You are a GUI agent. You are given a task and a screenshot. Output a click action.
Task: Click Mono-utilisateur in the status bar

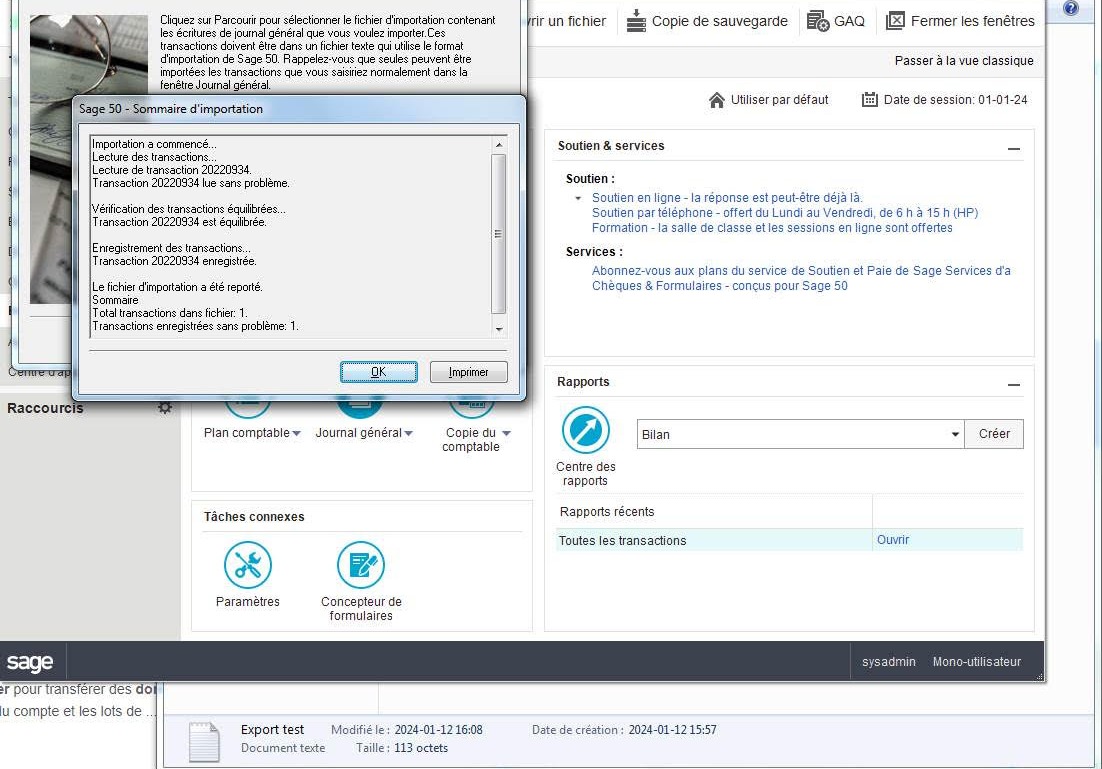[976, 662]
